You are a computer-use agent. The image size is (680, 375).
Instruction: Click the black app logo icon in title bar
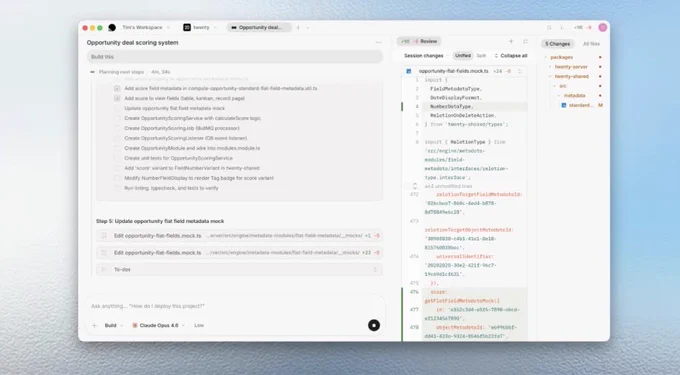(112, 27)
